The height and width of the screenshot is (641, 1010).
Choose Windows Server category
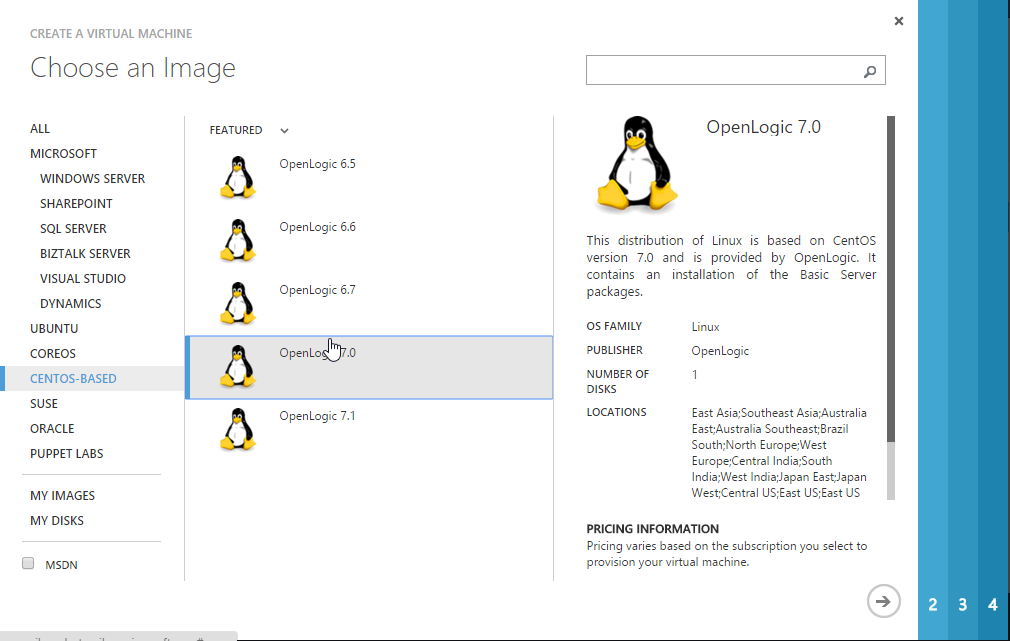pyautogui.click(x=92, y=179)
